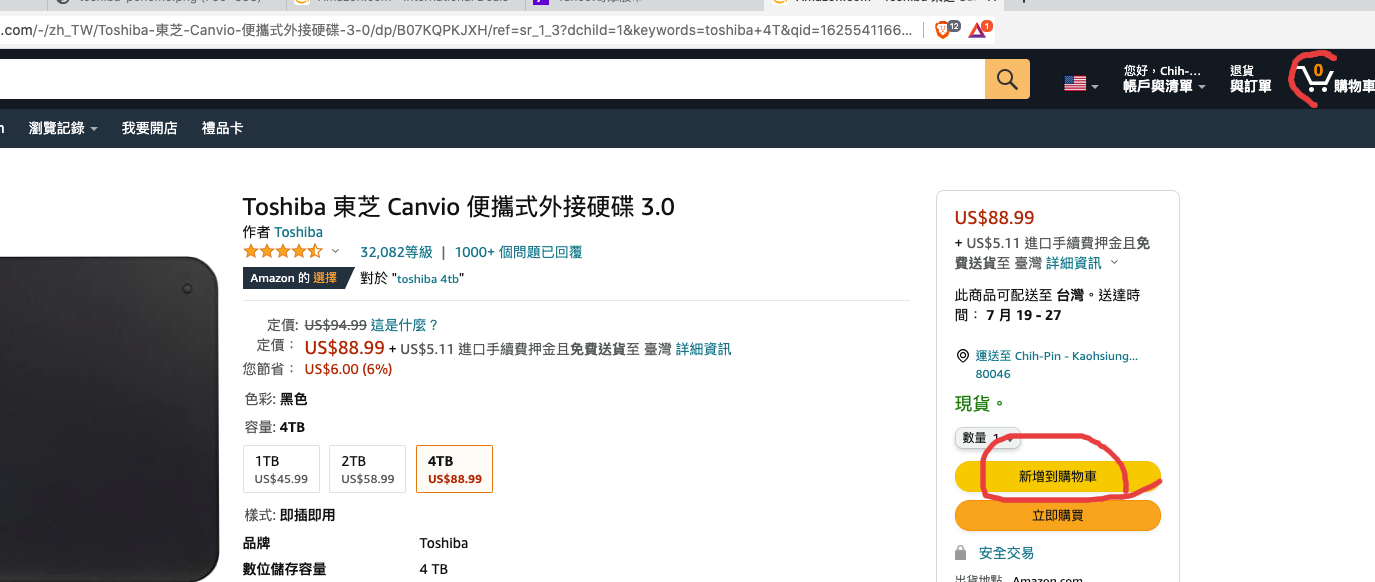Open the quantity dropdown
Image resolution: width=1375 pixels, height=582 pixels.
[x=987, y=438]
